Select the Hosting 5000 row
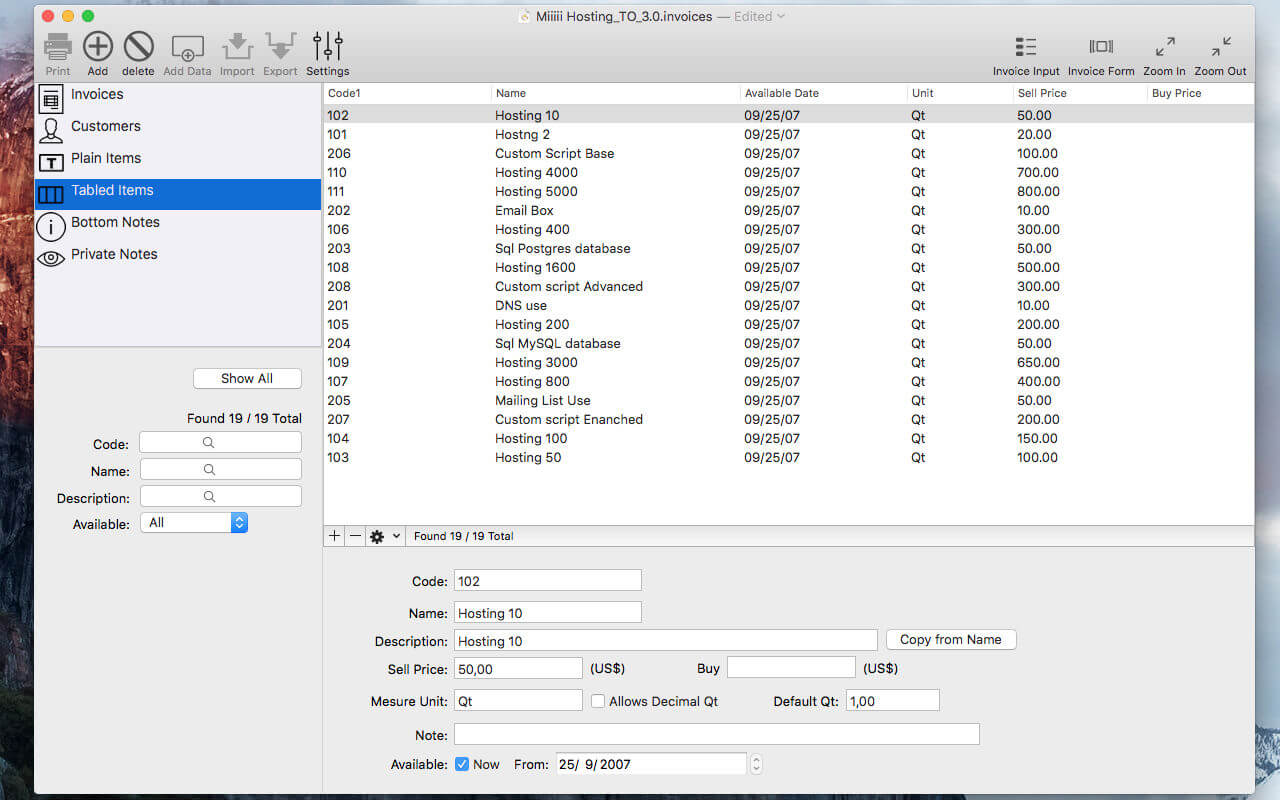The height and width of the screenshot is (800, 1280). click(x=789, y=191)
